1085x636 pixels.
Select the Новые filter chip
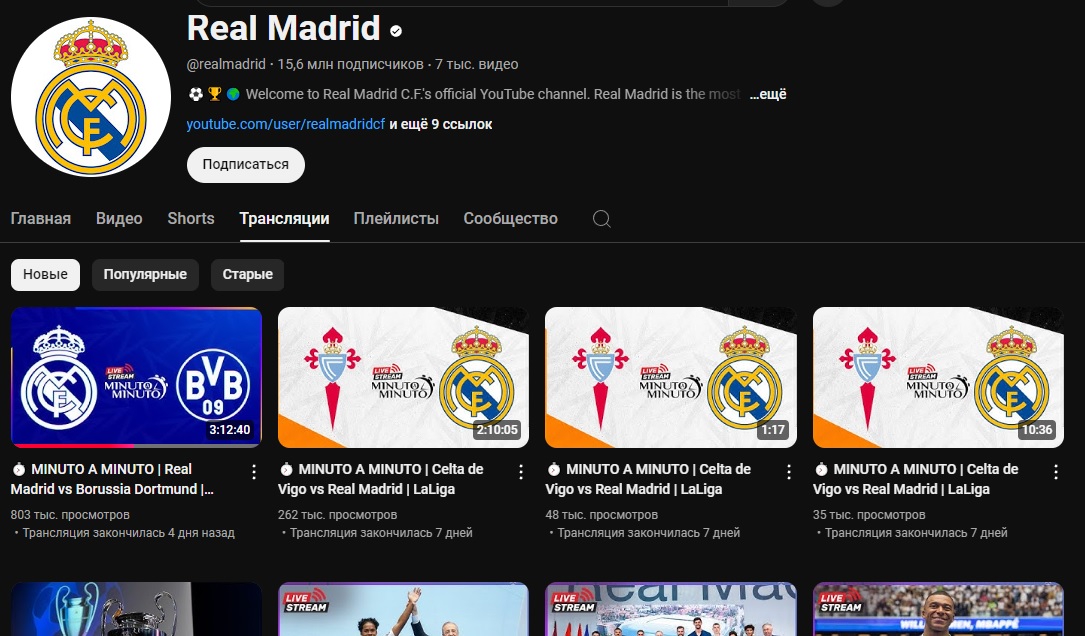46,275
